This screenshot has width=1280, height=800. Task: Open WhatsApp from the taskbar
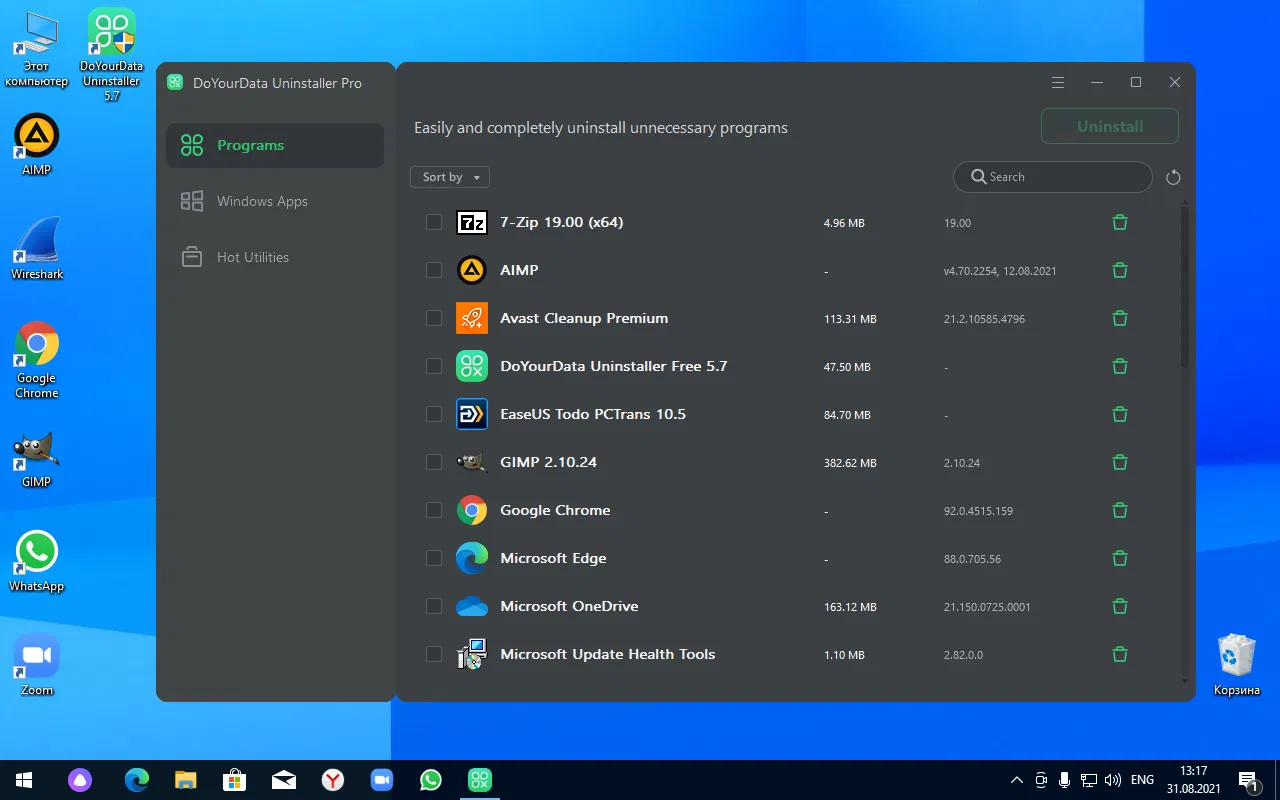pyautogui.click(x=430, y=779)
